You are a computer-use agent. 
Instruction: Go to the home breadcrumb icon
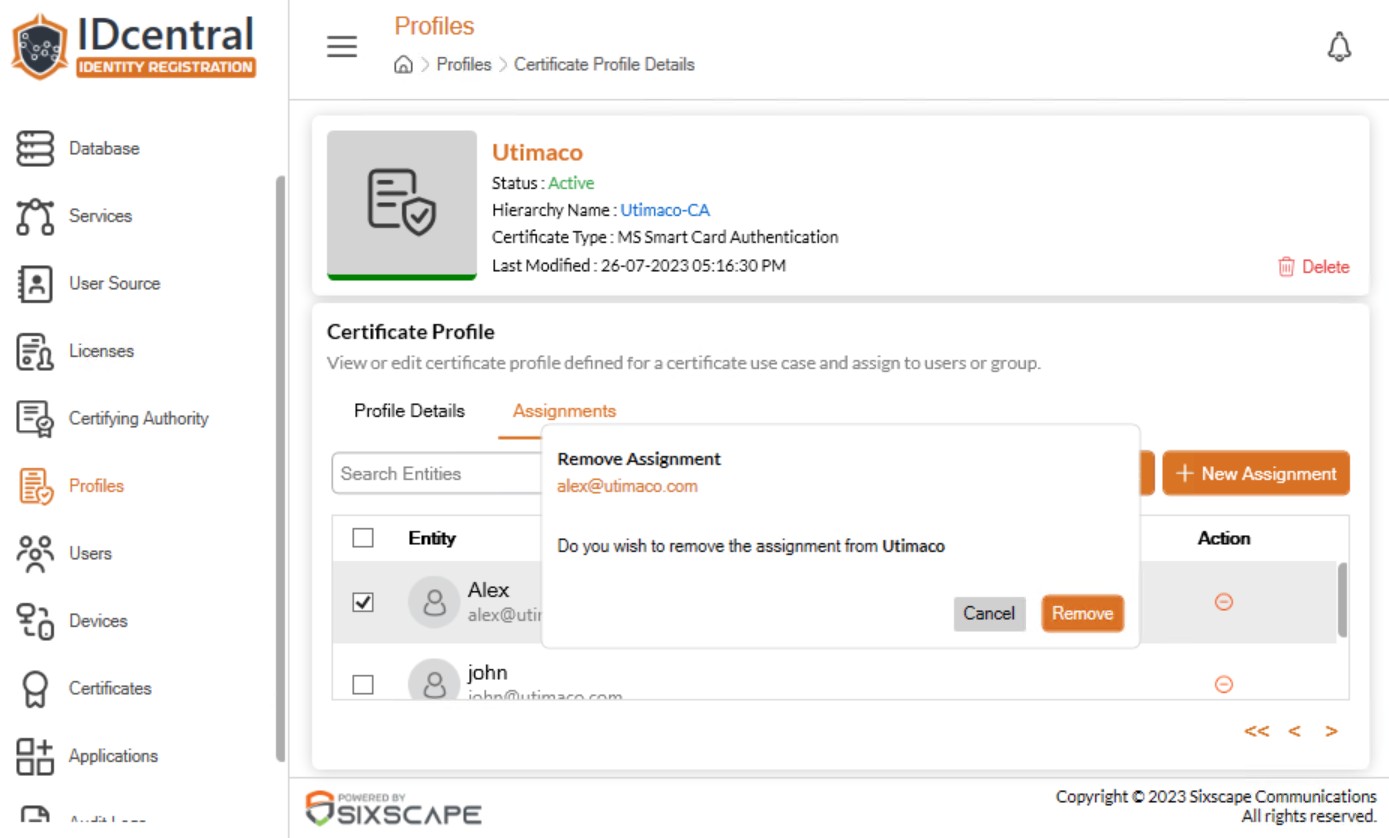[403, 65]
